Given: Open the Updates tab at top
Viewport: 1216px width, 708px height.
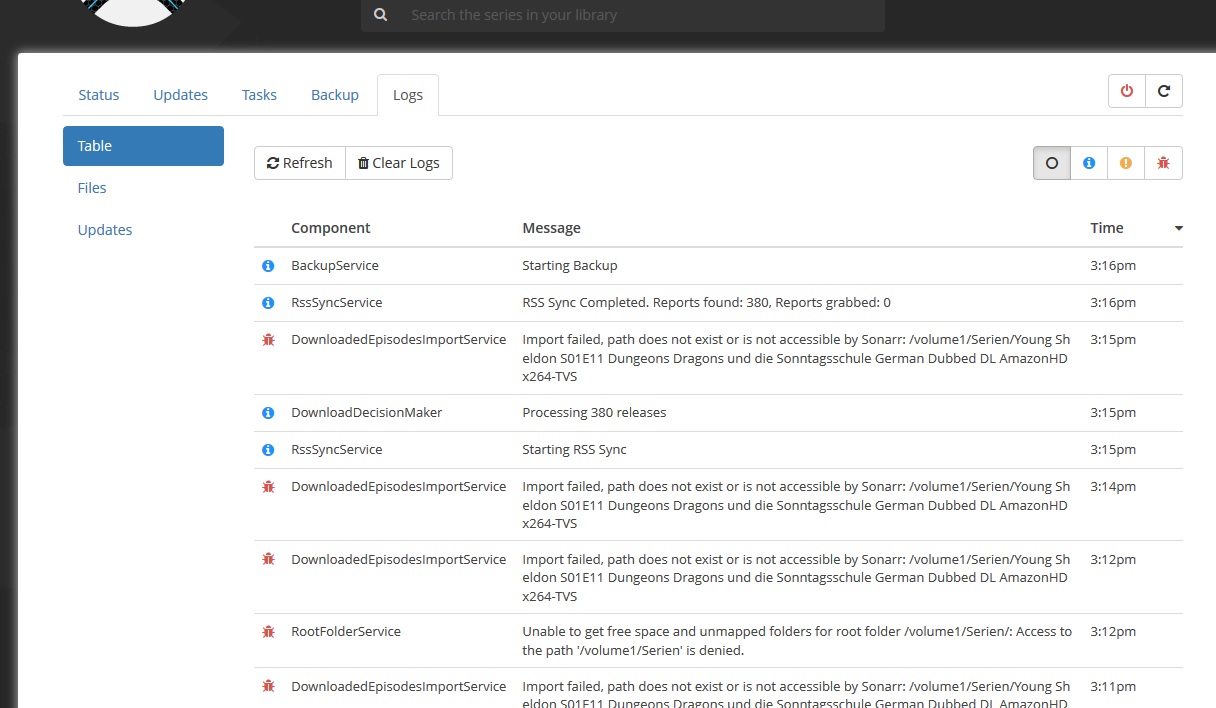Looking at the screenshot, I should coord(180,95).
